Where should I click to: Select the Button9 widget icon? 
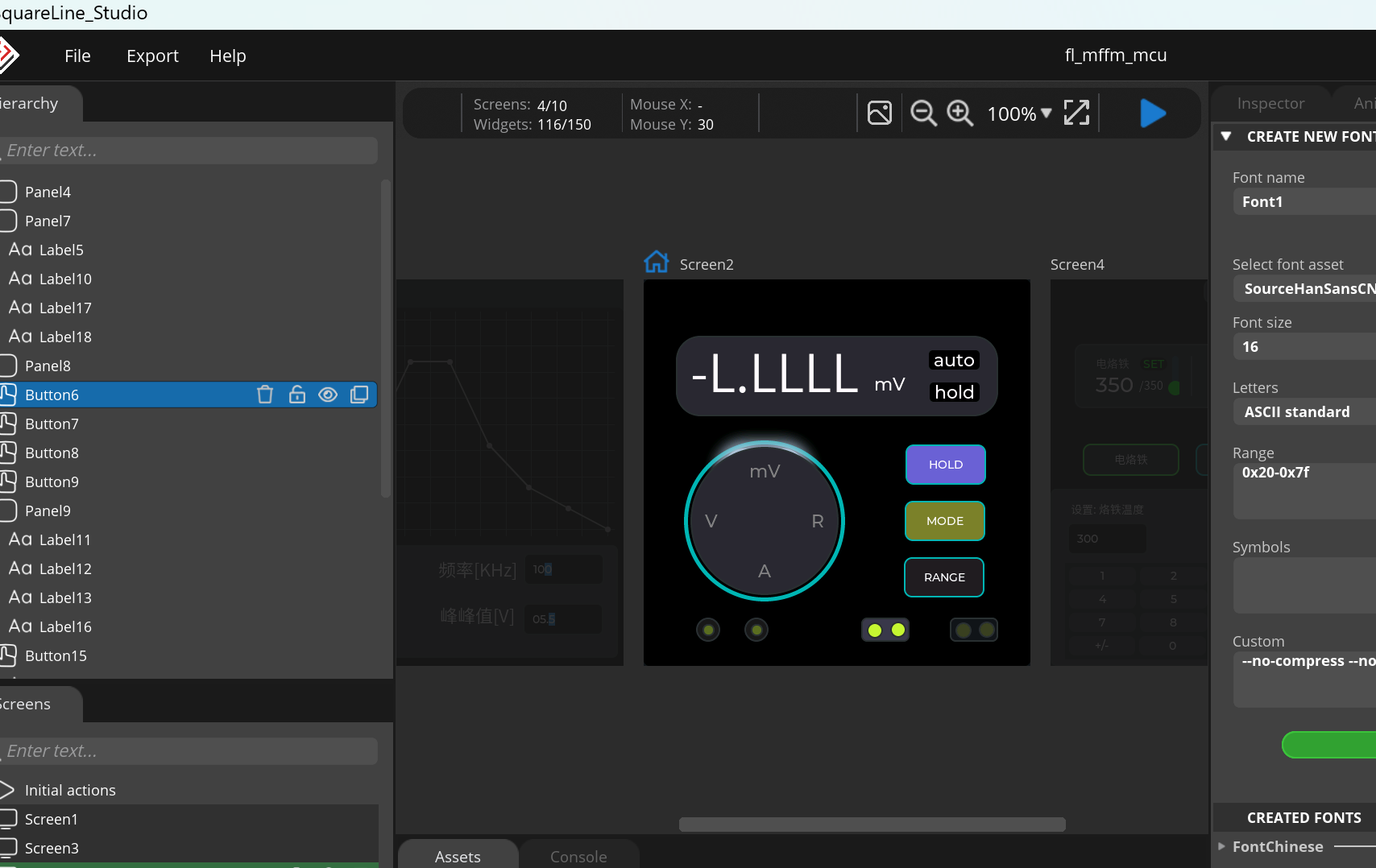coord(8,482)
